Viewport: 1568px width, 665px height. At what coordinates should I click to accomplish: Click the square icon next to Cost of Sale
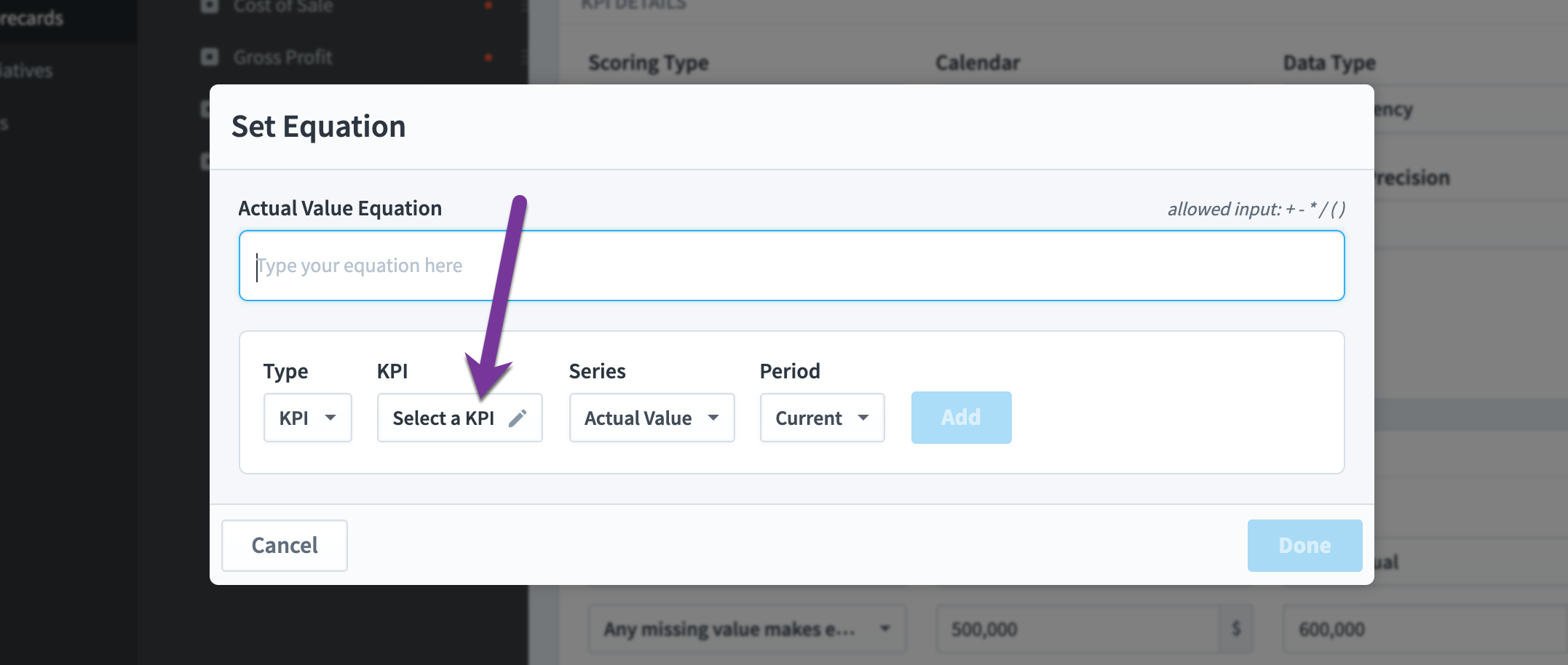tap(210, 7)
